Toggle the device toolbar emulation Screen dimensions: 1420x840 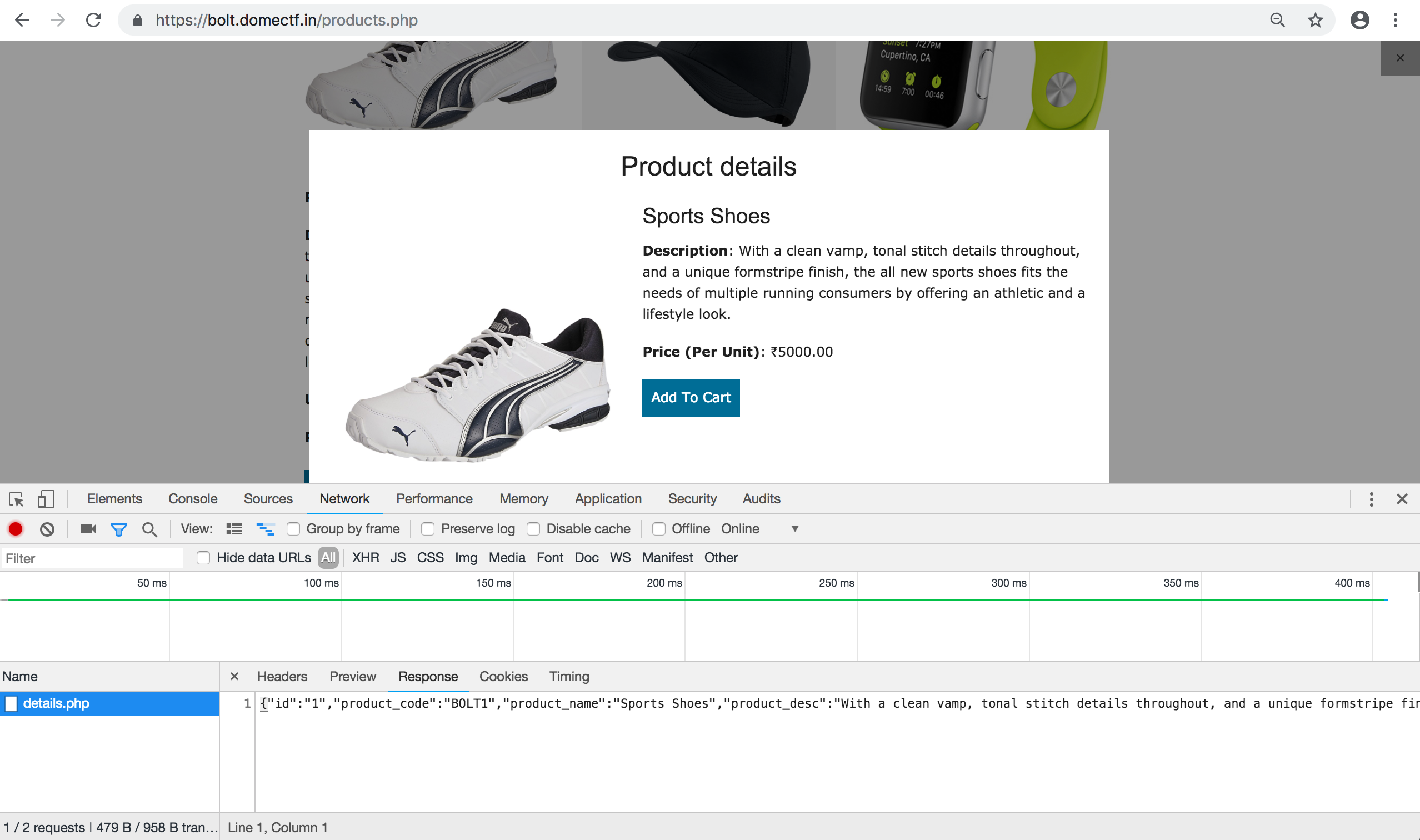(x=46, y=499)
